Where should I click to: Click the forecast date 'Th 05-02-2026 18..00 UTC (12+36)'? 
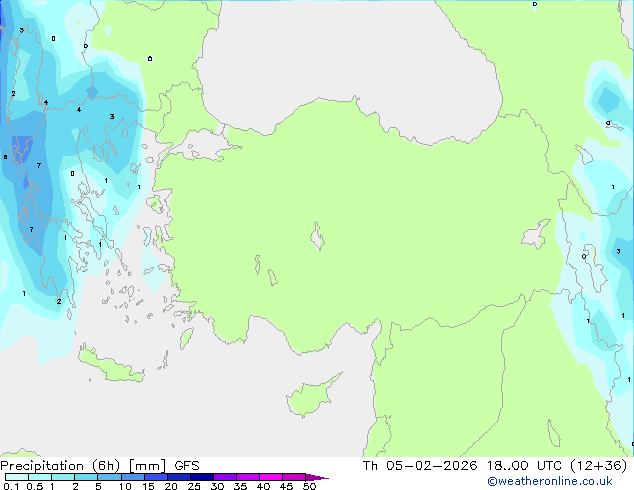(x=495, y=466)
